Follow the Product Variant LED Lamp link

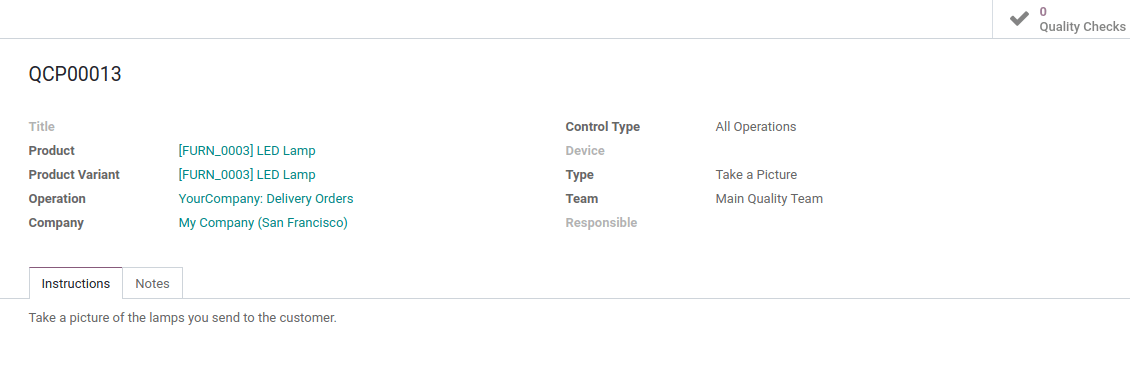click(x=247, y=174)
